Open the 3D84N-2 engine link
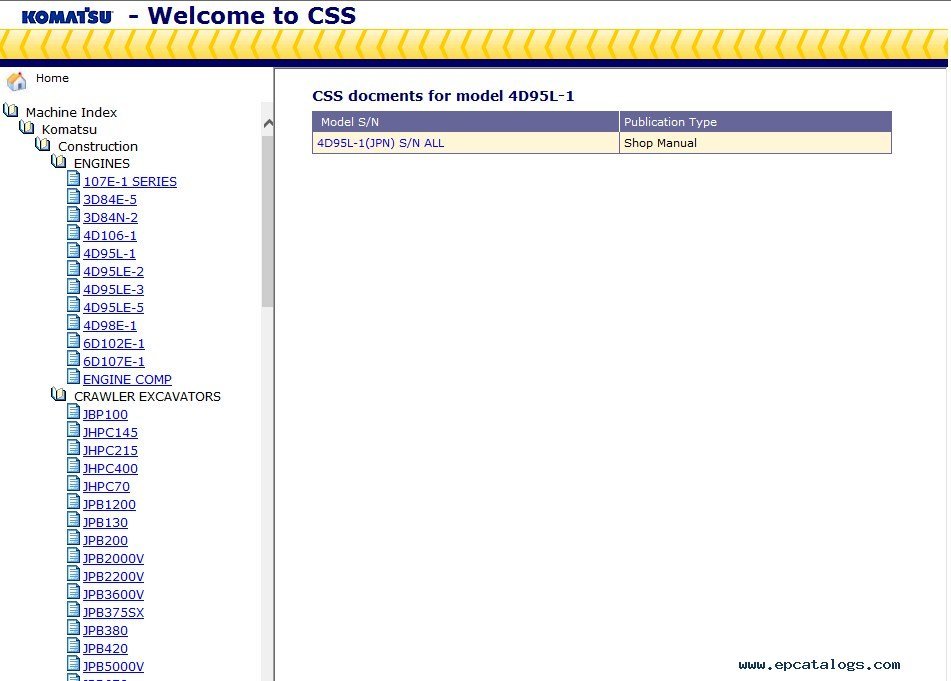The width and height of the screenshot is (951, 681). click(x=110, y=217)
